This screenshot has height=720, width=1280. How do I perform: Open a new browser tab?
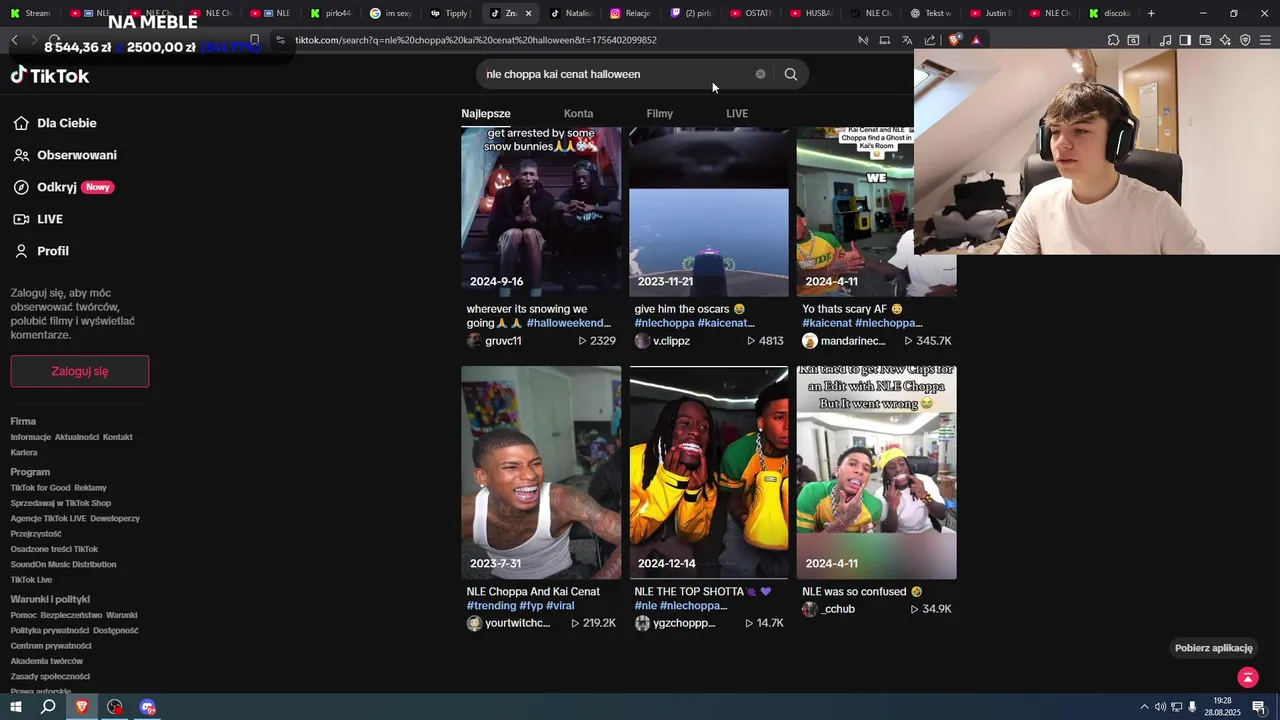coord(1151,13)
